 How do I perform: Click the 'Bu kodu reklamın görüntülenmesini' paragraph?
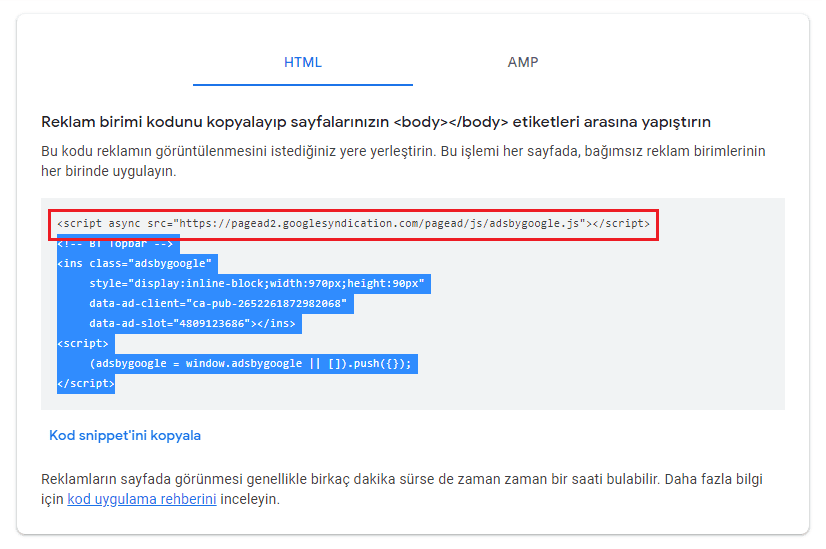coord(403,161)
